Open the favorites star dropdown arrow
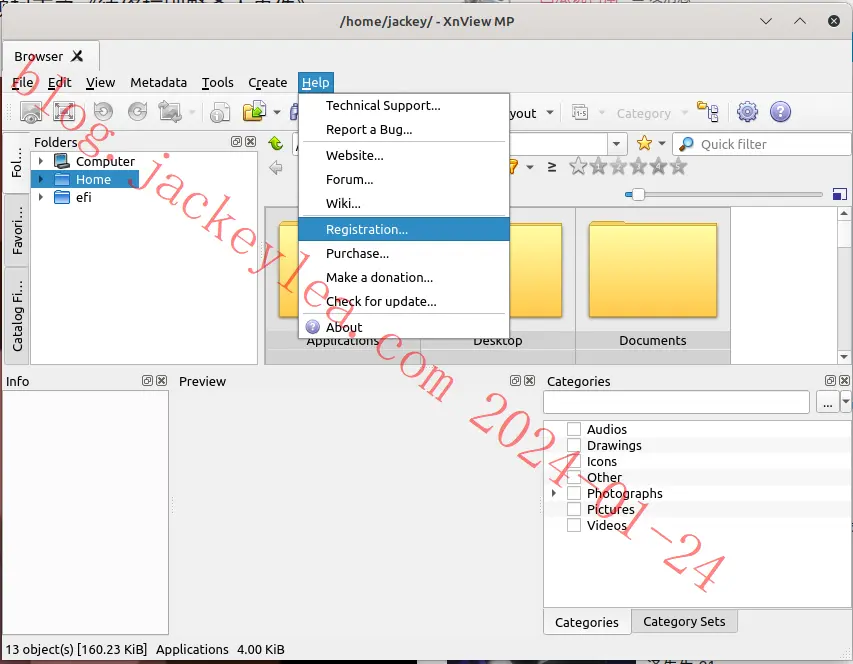The width and height of the screenshot is (853, 664). coord(662,144)
